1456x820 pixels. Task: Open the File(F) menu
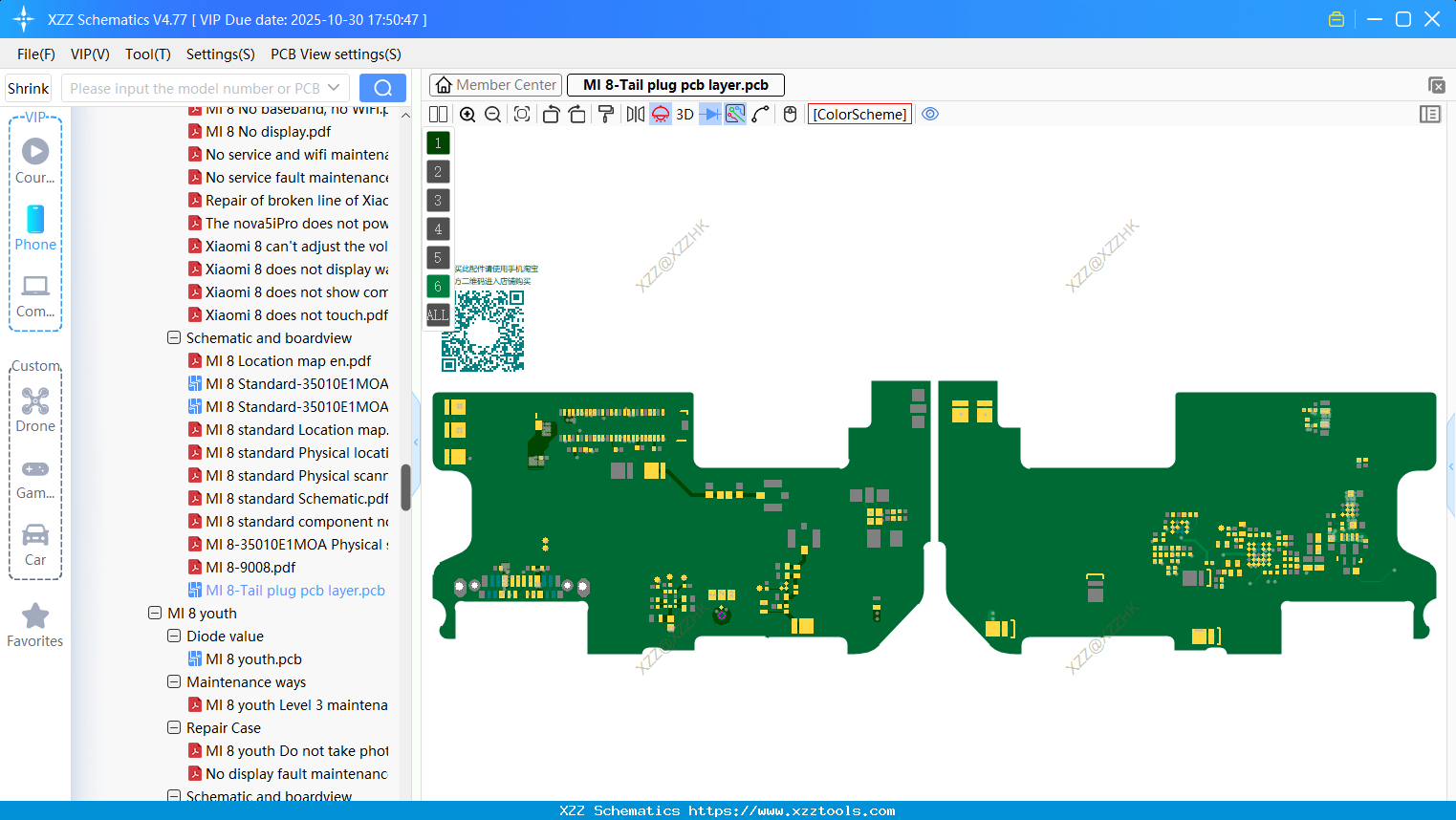(x=36, y=54)
